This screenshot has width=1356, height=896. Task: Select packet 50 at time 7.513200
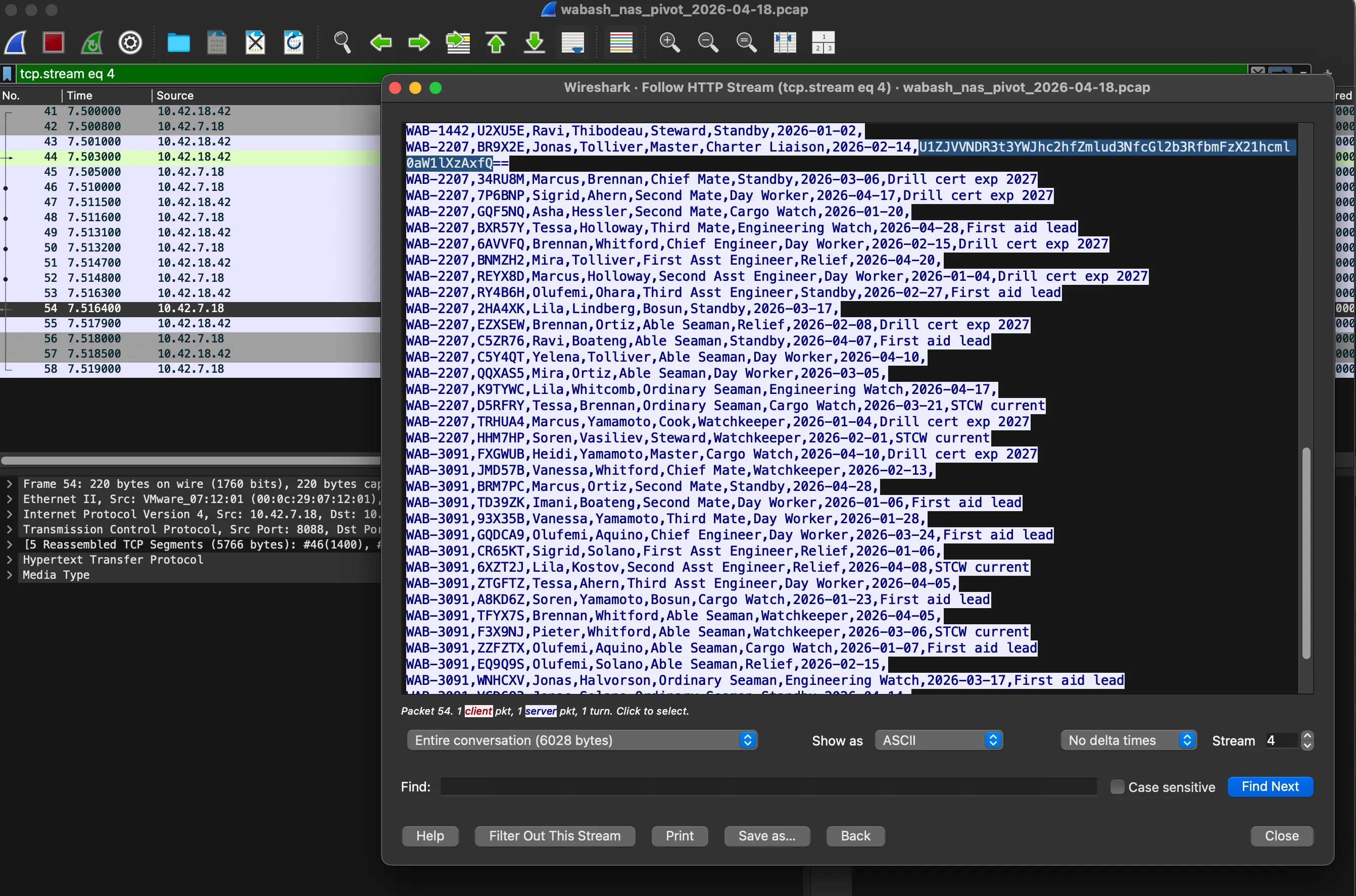coord(190,247)
